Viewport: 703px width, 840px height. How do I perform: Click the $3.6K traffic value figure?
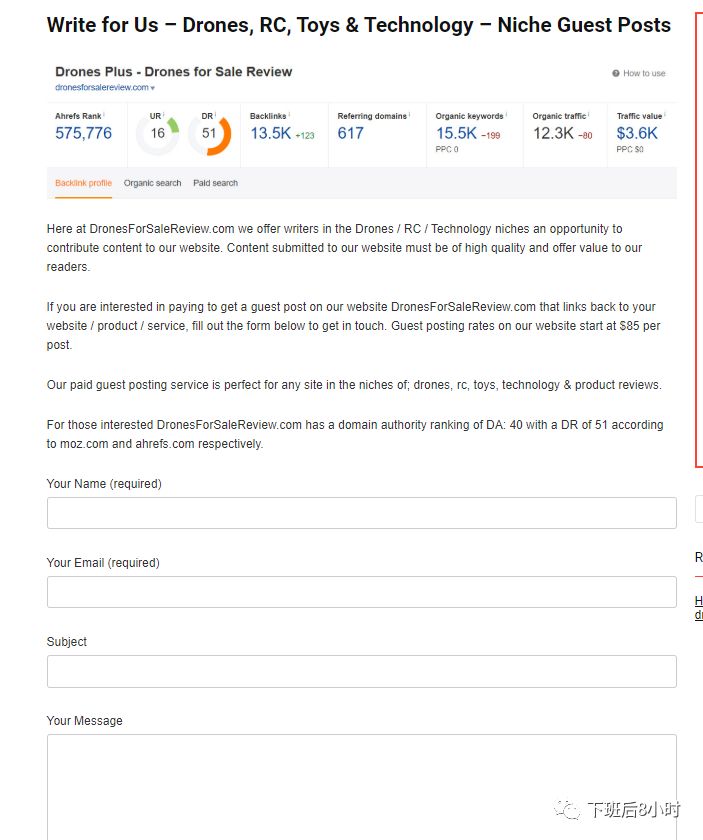(637, 133)
